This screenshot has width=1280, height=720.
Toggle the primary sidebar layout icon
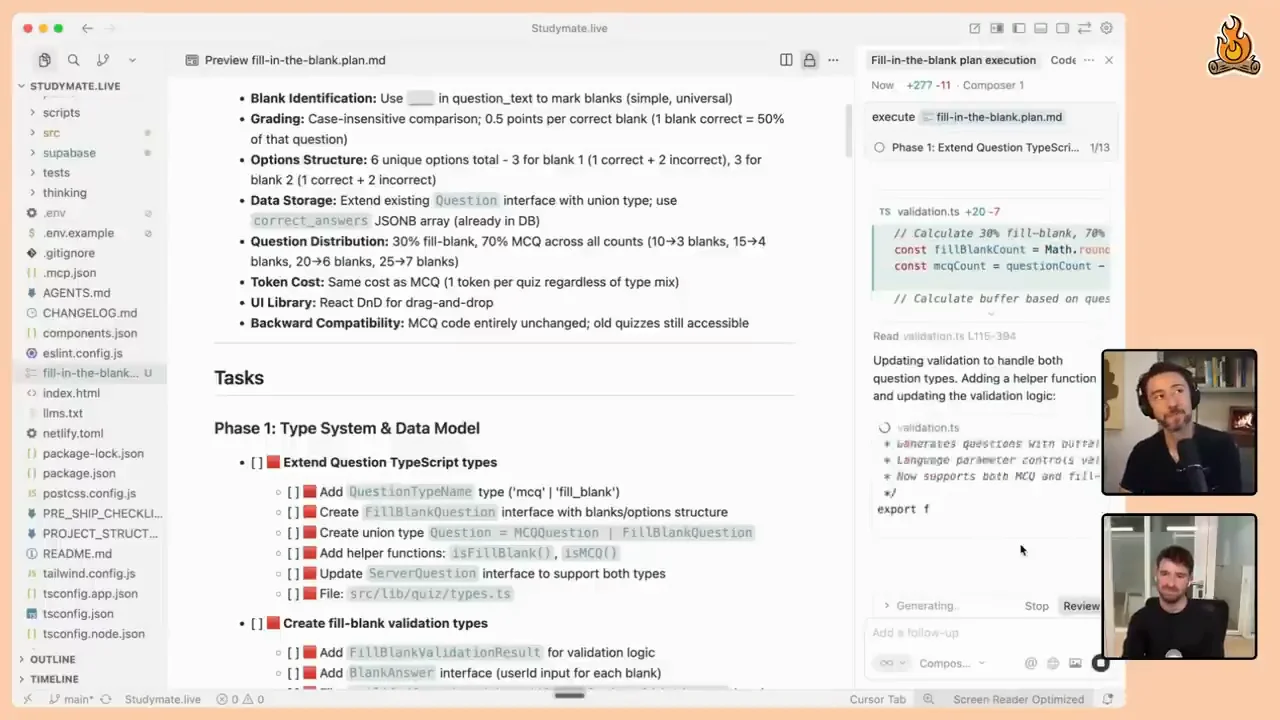[1019, 28]
